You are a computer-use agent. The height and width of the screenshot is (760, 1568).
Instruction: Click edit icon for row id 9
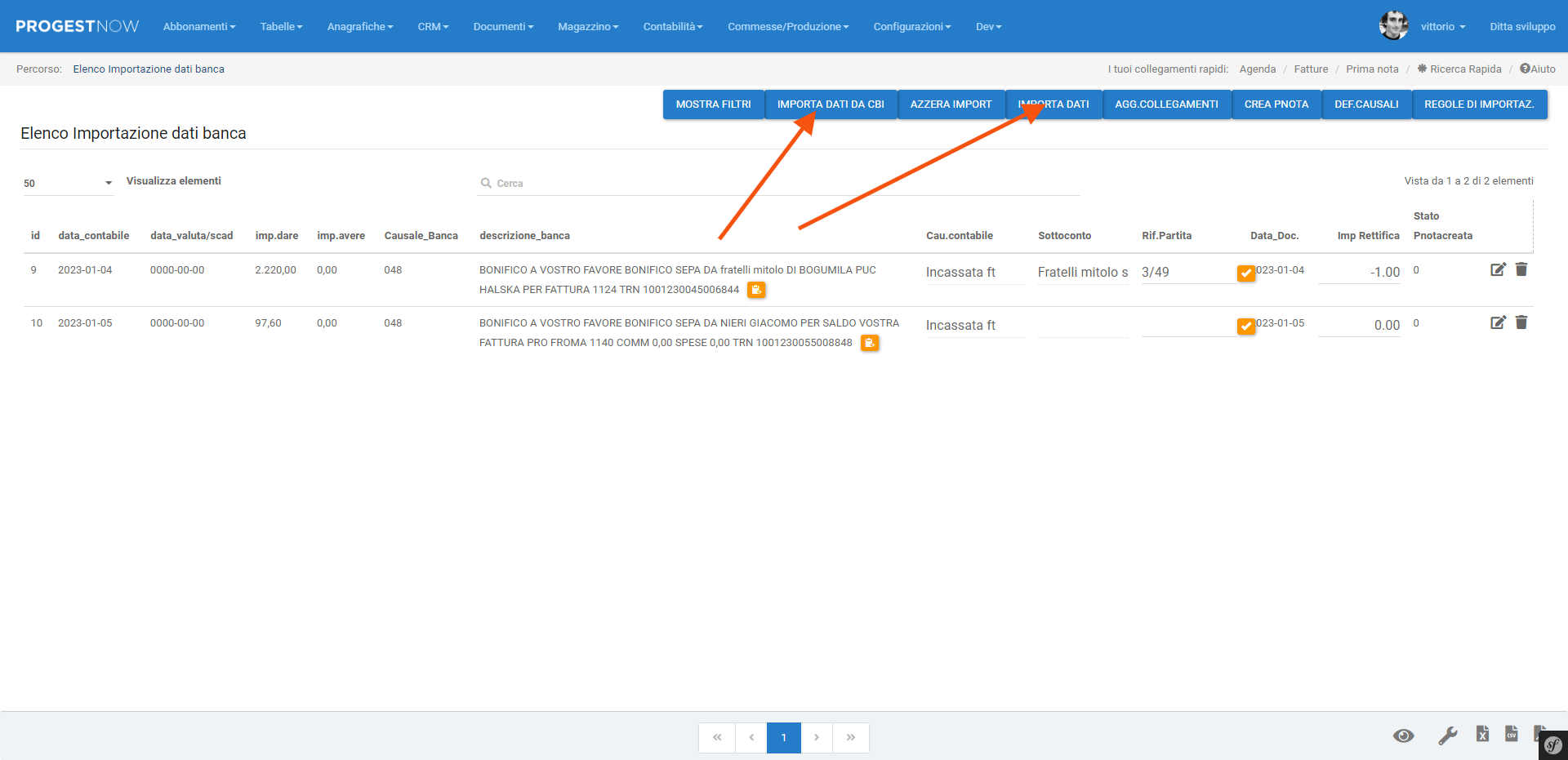tap(1498, 269)
